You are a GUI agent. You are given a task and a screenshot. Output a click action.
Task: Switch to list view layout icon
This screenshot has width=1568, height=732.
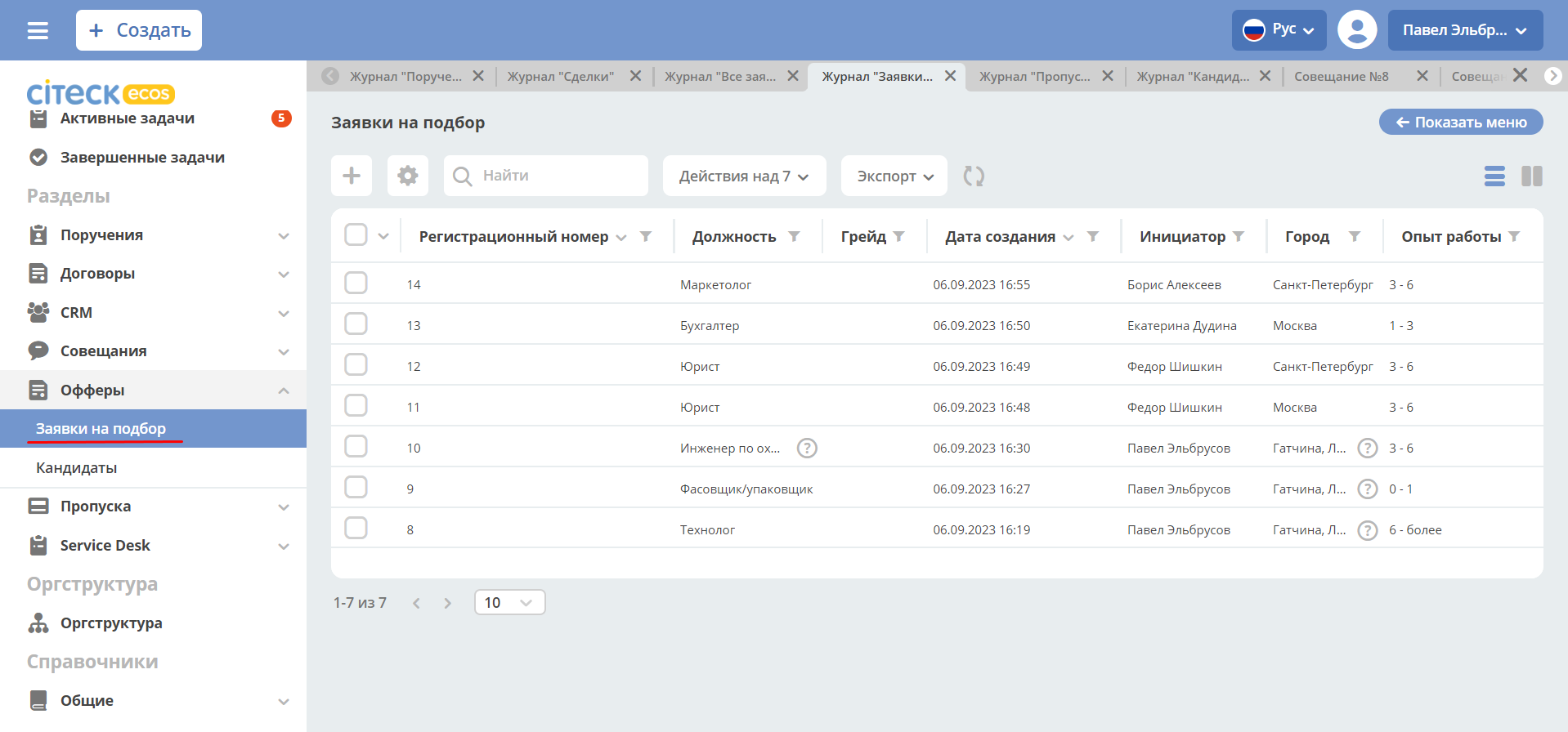[x=1494, y=176]
